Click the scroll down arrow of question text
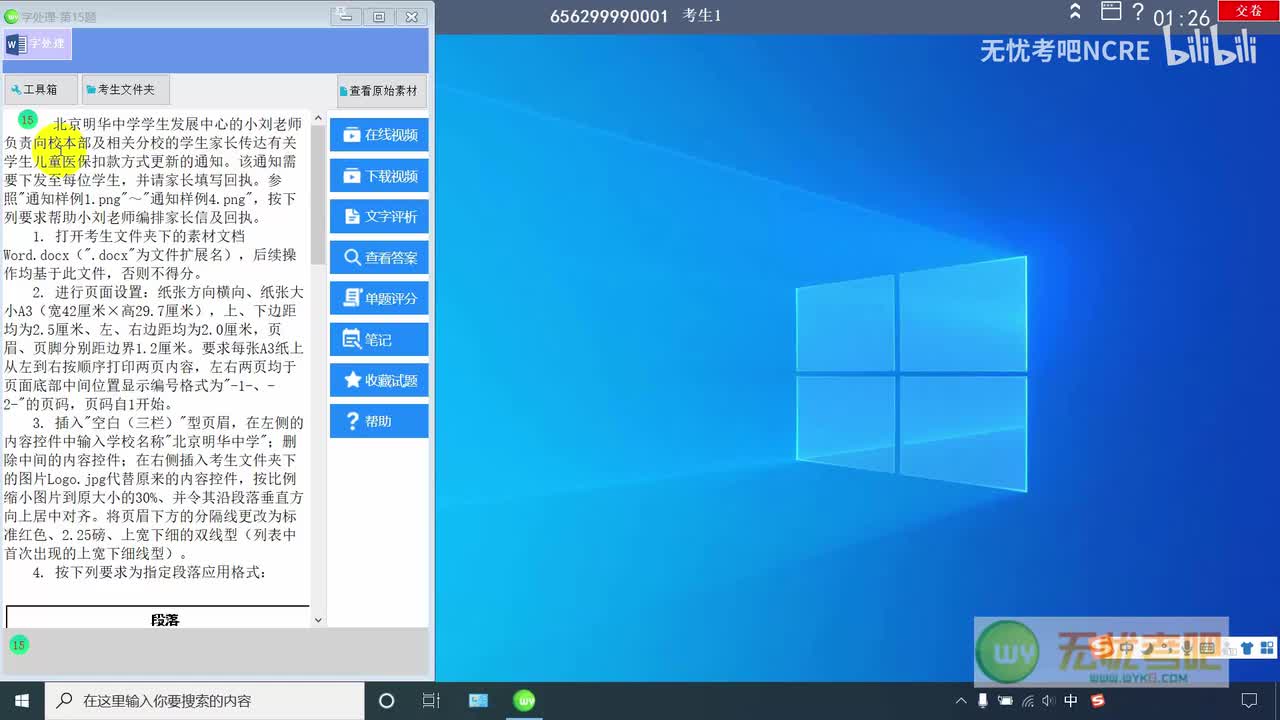 [x=318, y=620]
